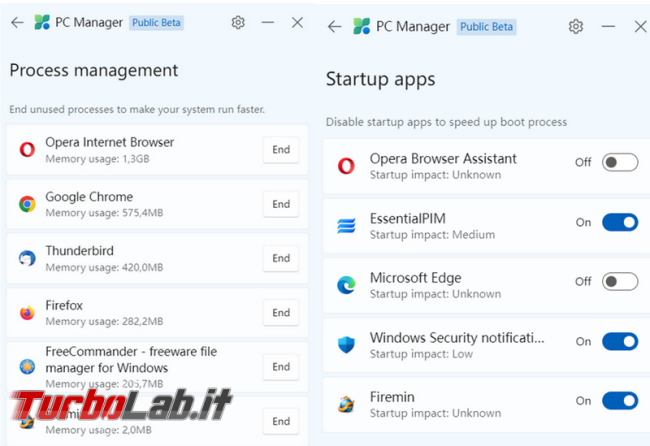Click the FreeCommander process icon
This screenshot has height=446, width=650.
(x=27, y=367)
